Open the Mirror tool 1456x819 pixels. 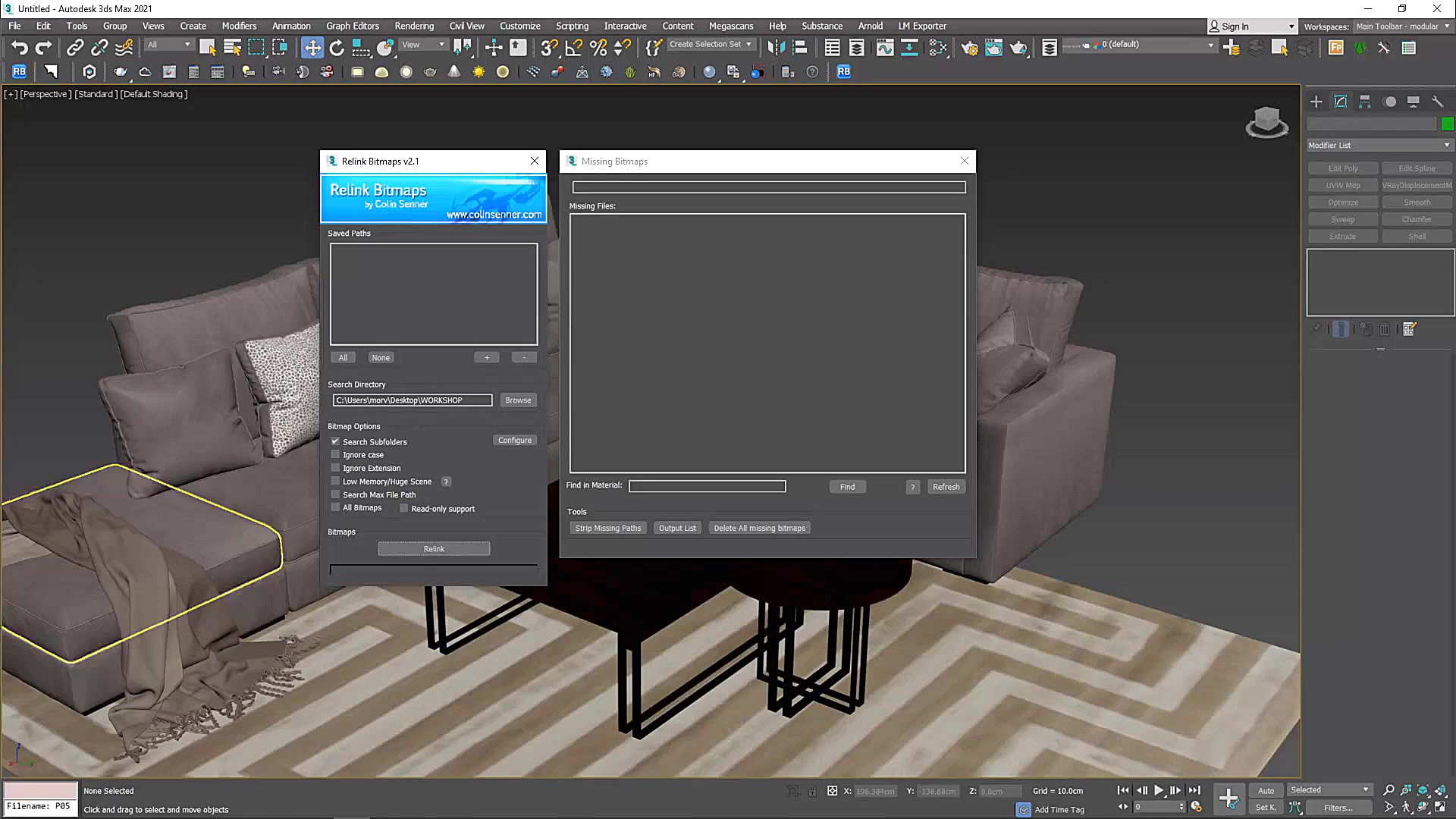(x=776, y=48)
